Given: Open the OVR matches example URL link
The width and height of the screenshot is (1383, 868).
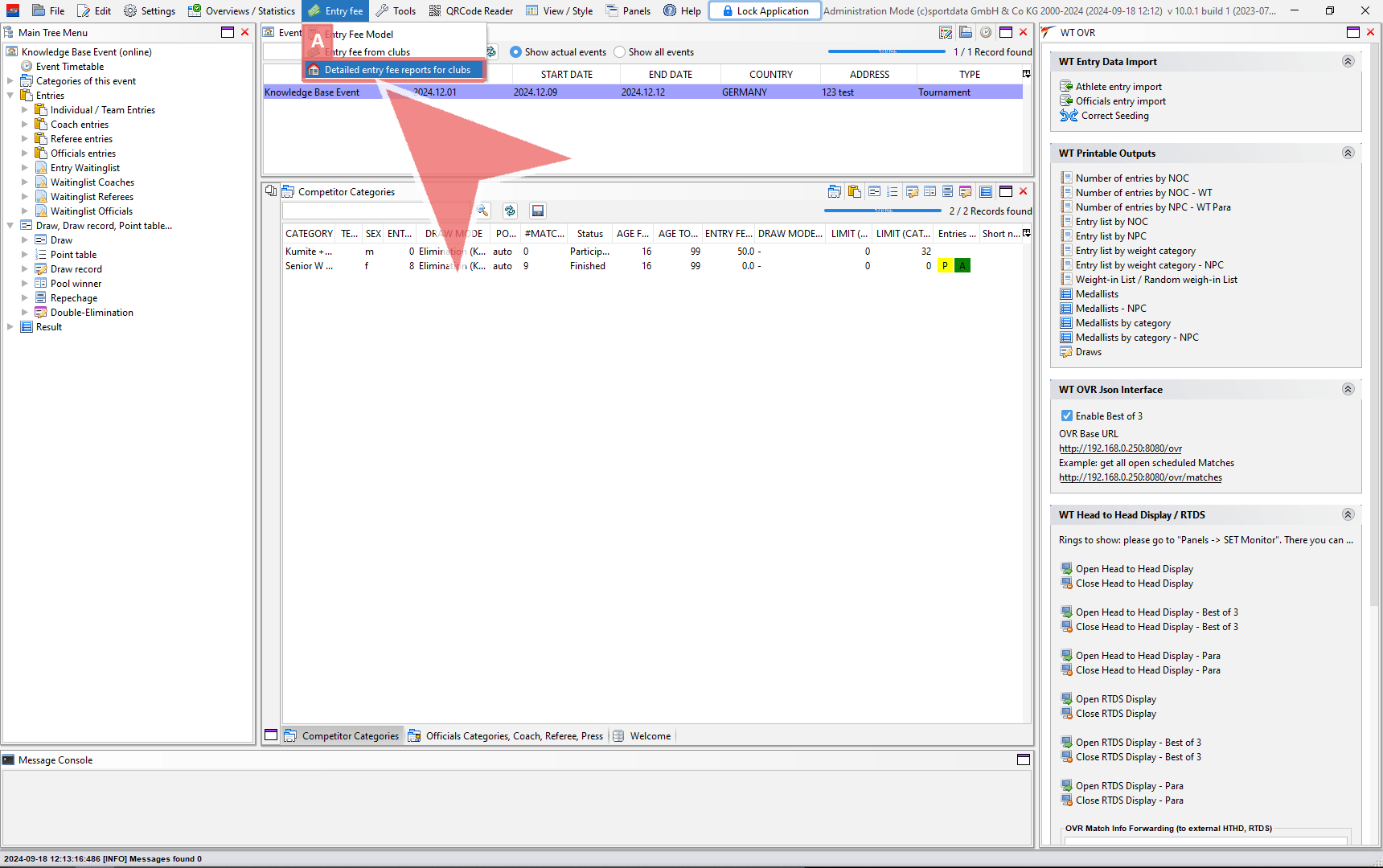Looking at the screenshot, I should coord(1140,477).
